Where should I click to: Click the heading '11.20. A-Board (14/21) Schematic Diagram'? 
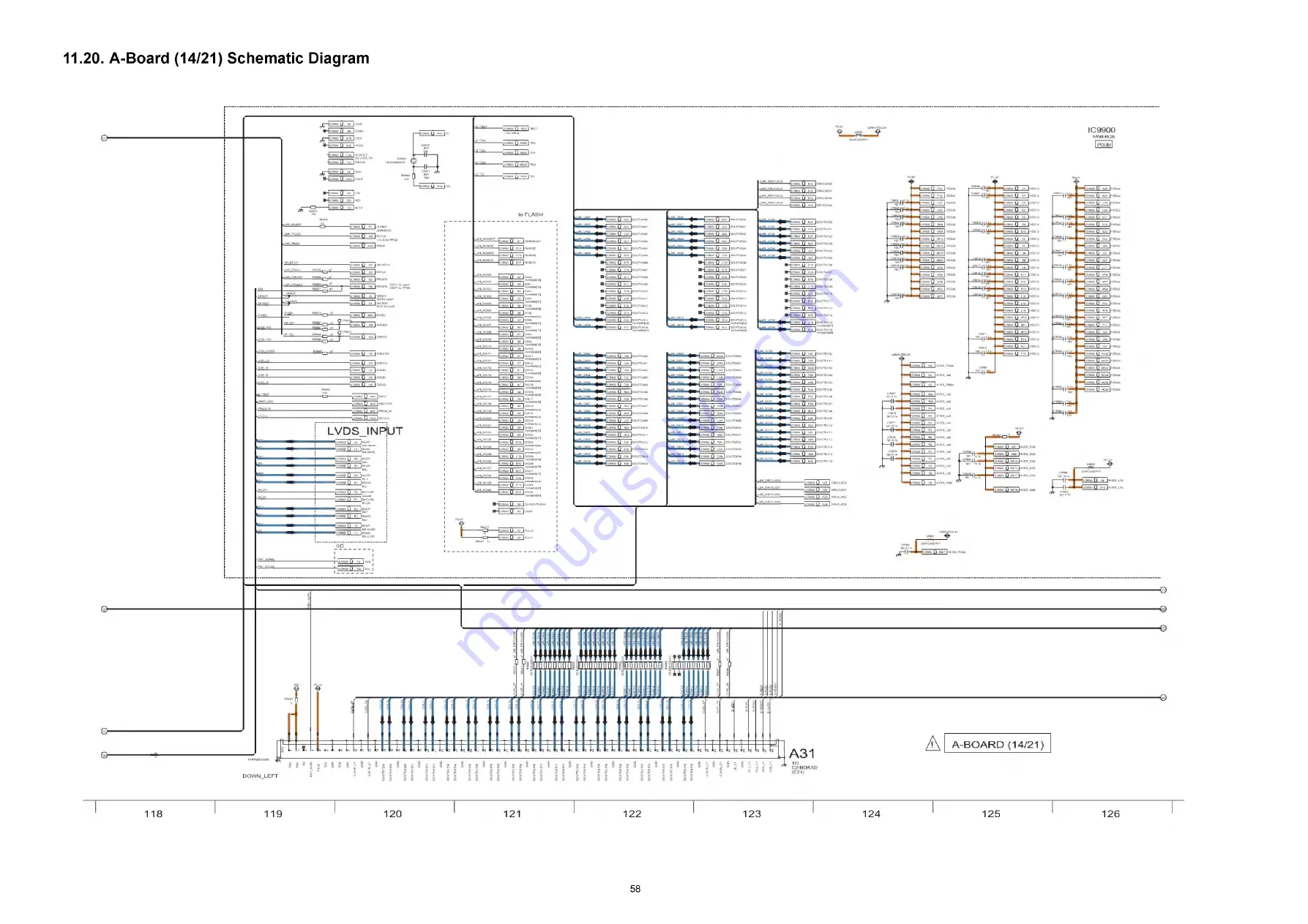(216, 59)
